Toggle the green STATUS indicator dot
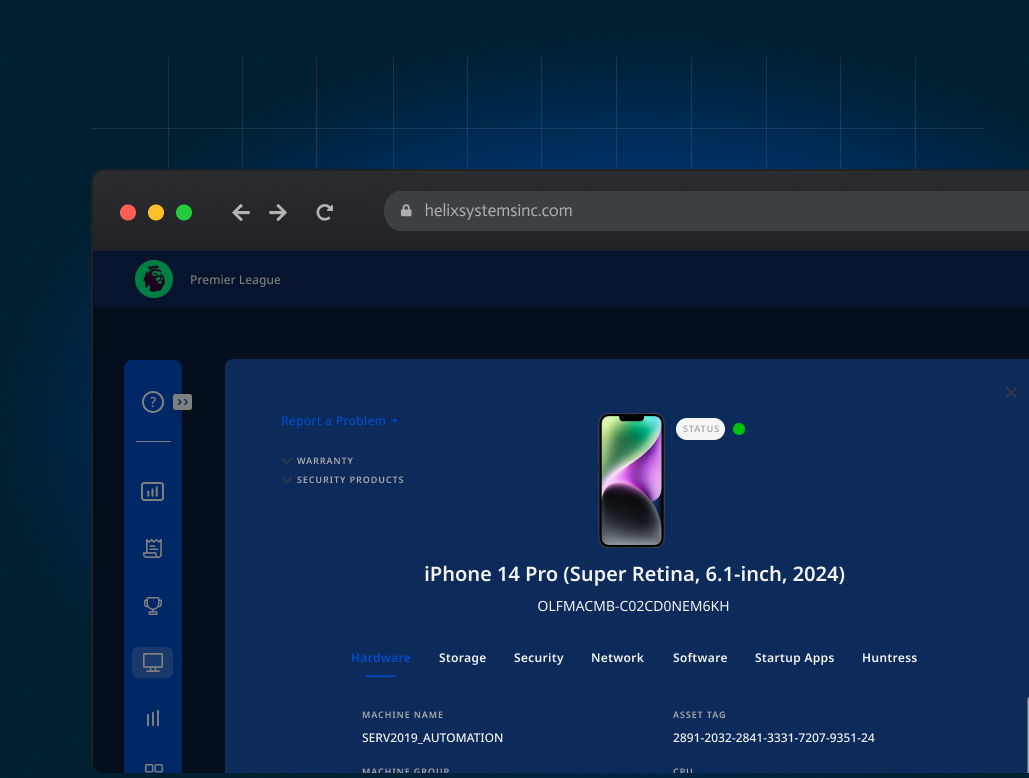1029x778 pixels. pos(739,428)
